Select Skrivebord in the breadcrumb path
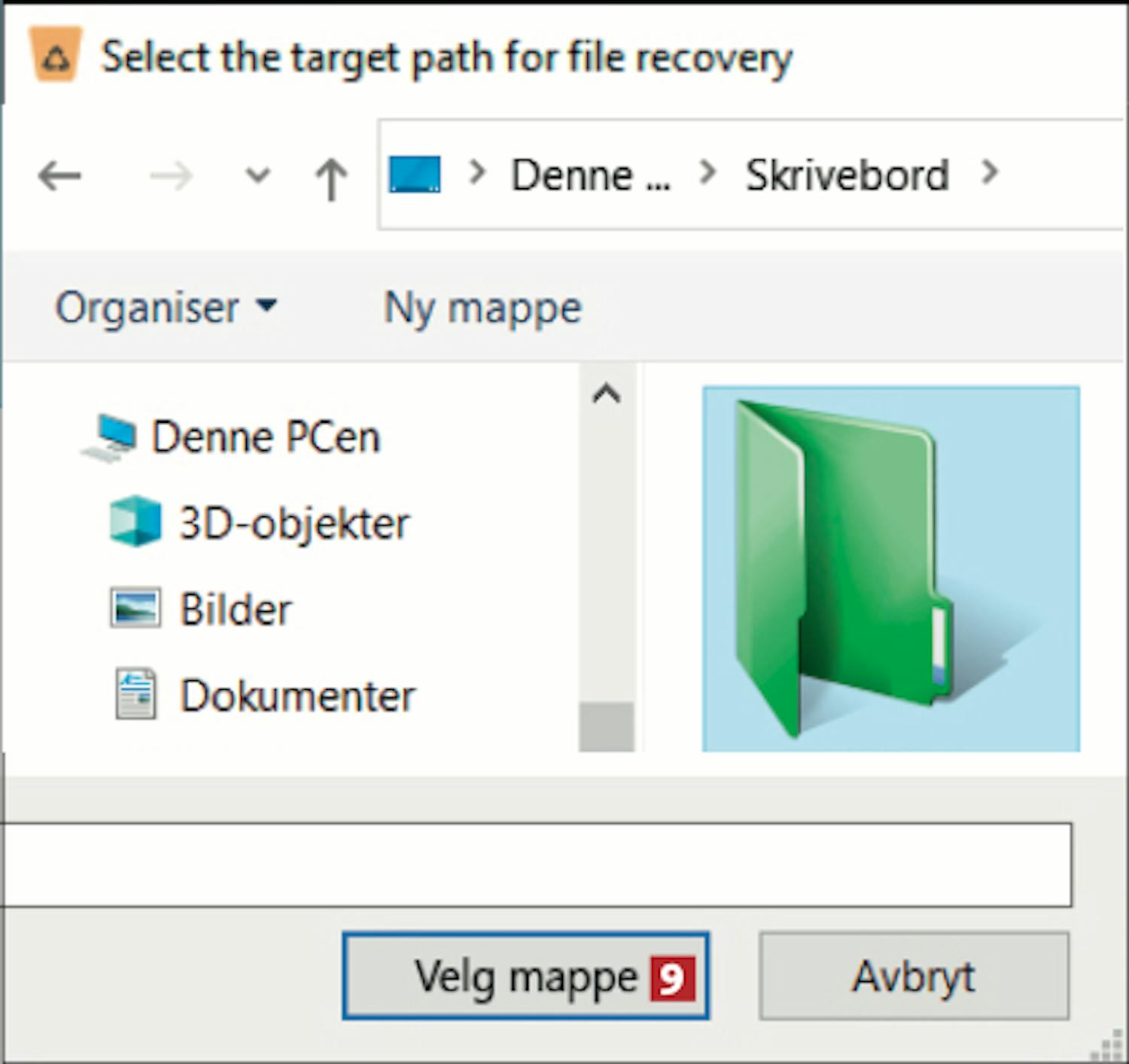The width and height of the screenshot is (1129, 1064). (847, 175)
